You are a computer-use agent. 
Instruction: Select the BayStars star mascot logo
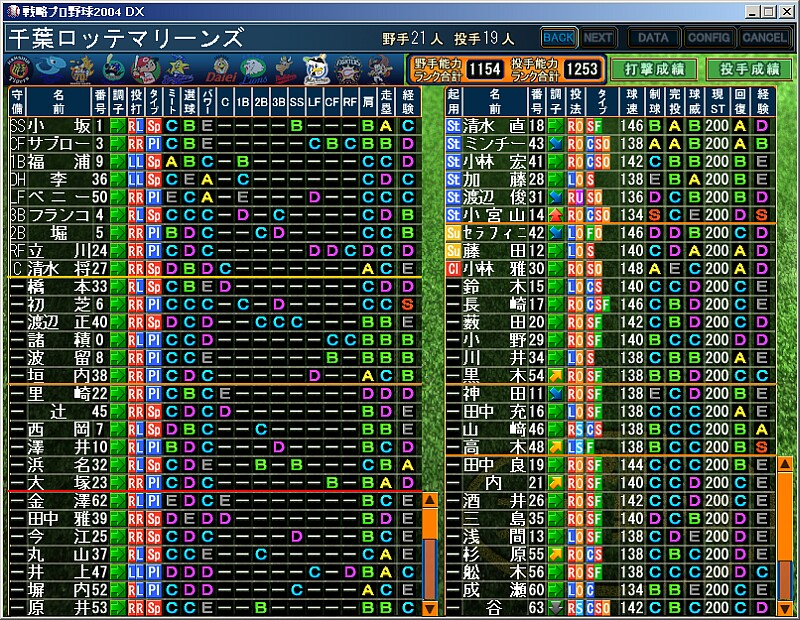pos(178,69)
